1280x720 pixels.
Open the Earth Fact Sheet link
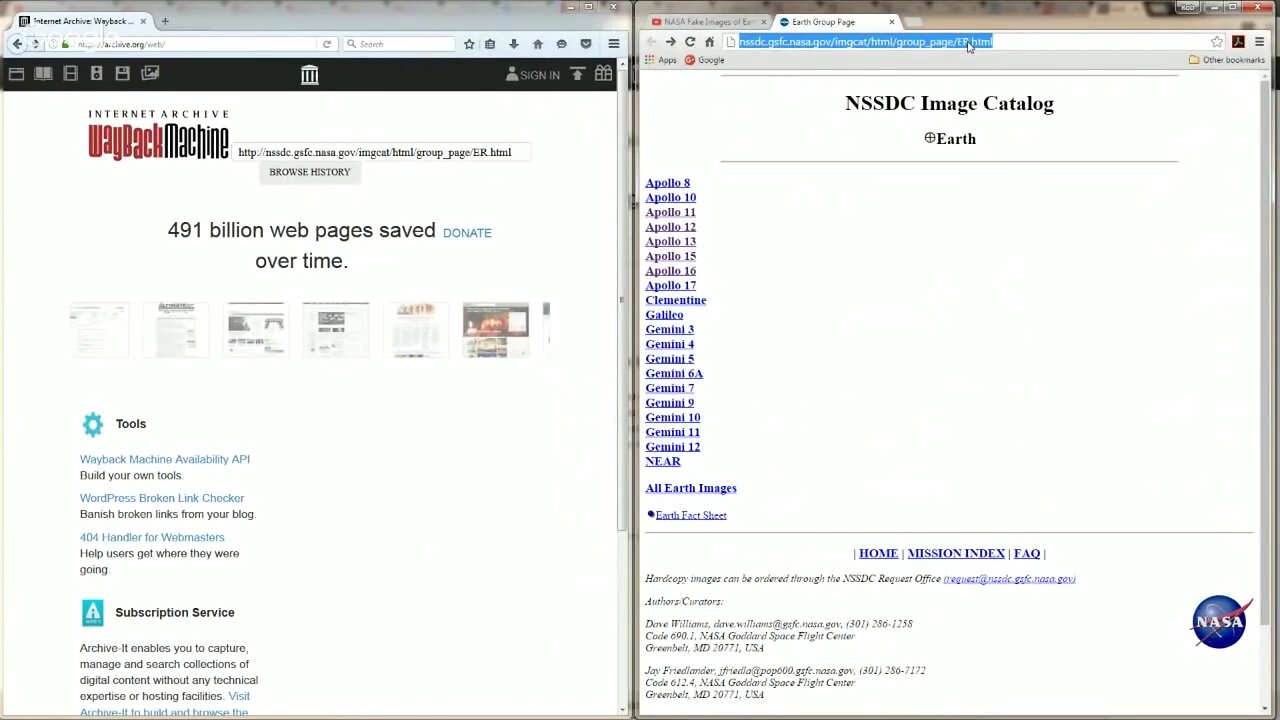pyautogui.click(x=691, y=515)
